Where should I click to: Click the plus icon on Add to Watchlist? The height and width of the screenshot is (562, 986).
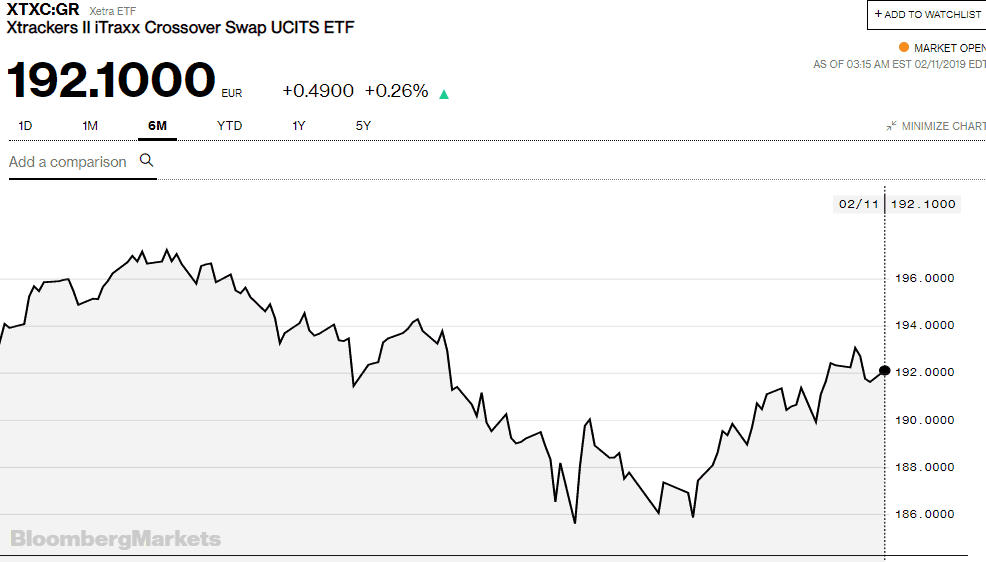(878, 14)
